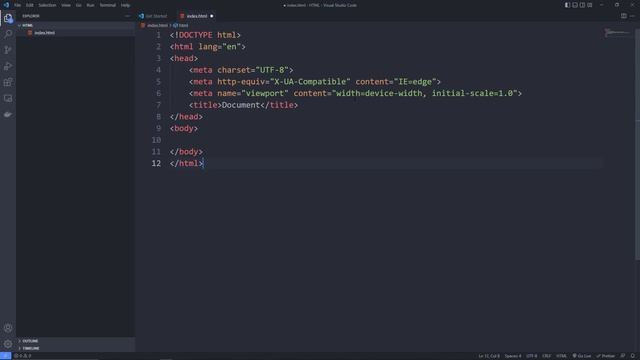Open the Extensions view
This screenshot has height=360, width=640.
pos(8,82)
